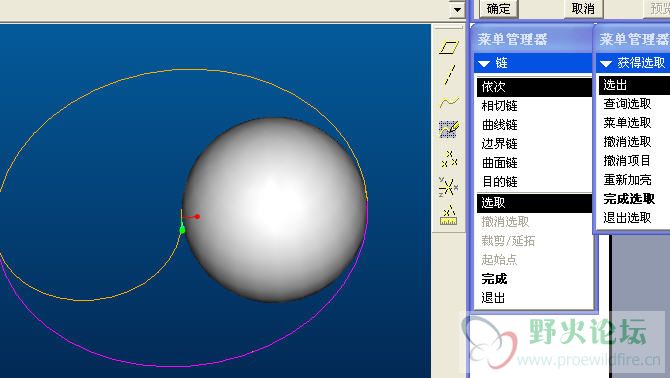670x378 pixels.
Task: Select the datum curve tool icon
Action: (449, 102)
